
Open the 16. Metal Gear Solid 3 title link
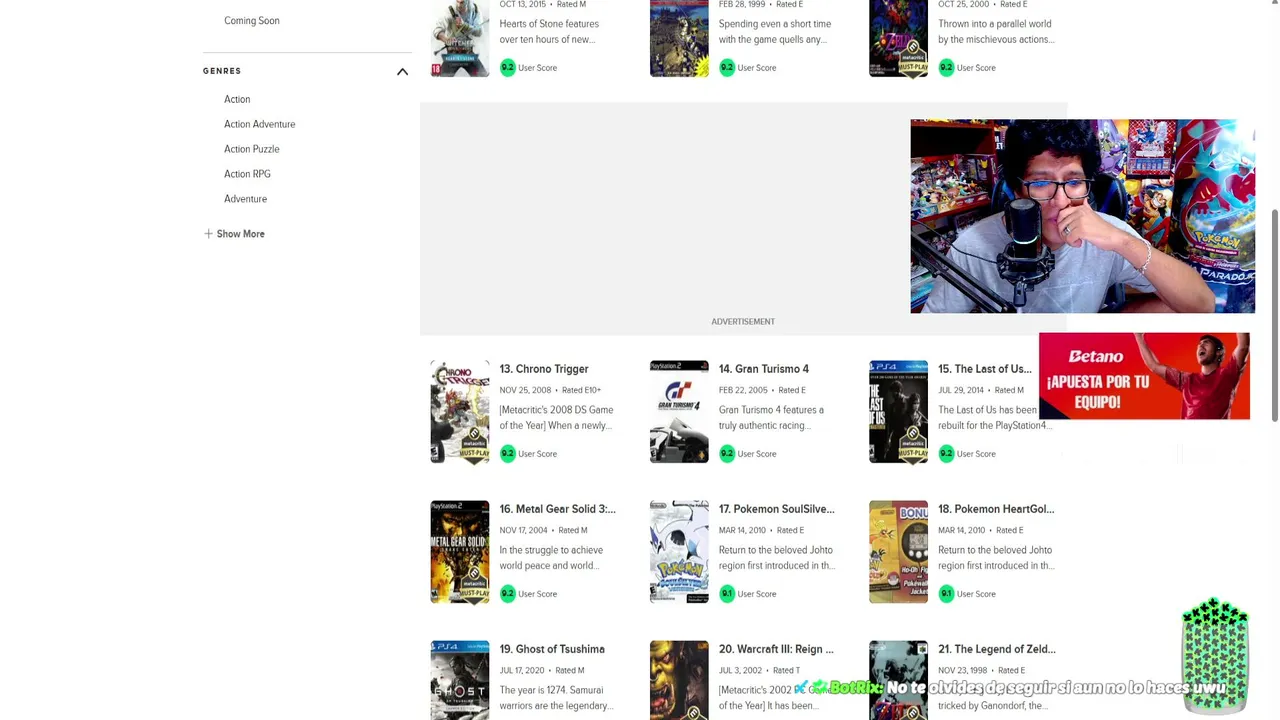click(558, 509)
